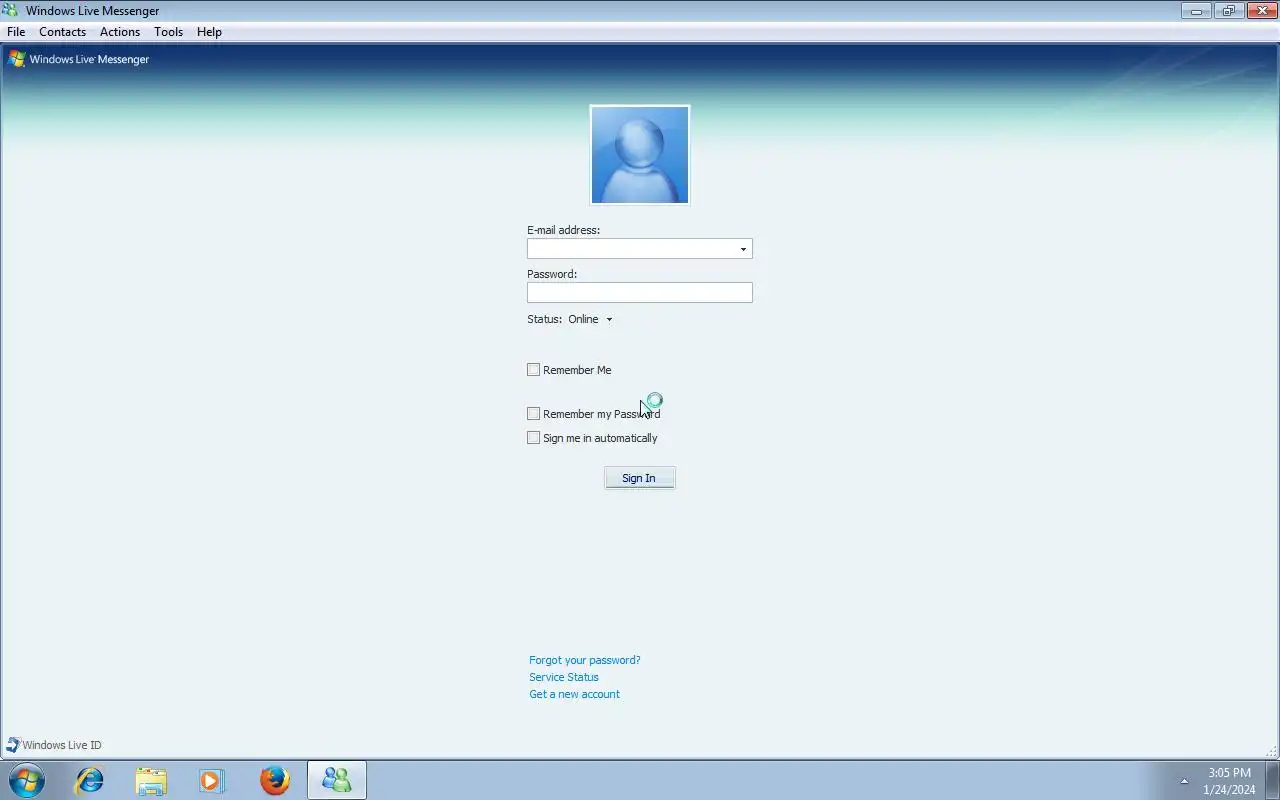This screenshot has width=1280, height=800.
Task: Show hidden system tray icons
Action: point(1184,781)
